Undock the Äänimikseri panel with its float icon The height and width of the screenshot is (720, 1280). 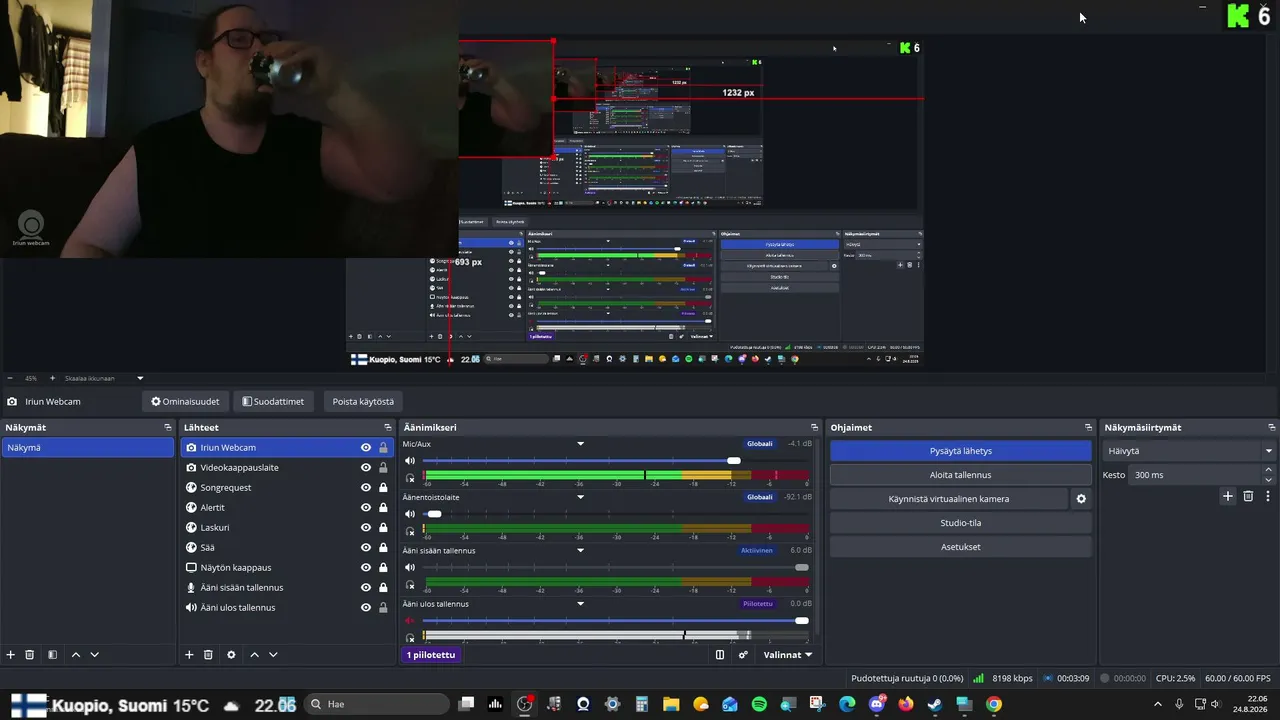(815, 427)
